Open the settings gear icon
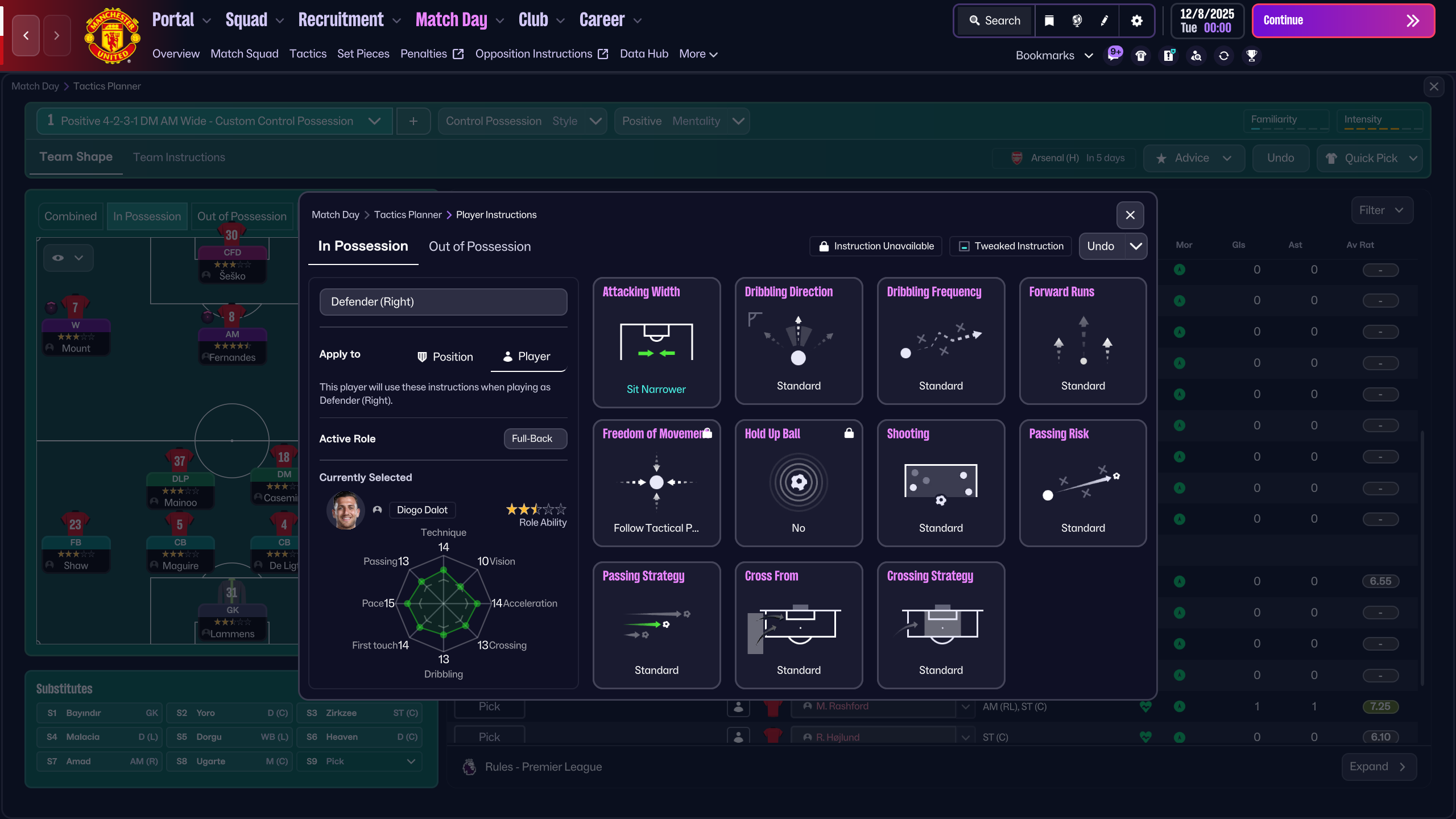The image size is (1456, 819). click(x=1136, y=21)
